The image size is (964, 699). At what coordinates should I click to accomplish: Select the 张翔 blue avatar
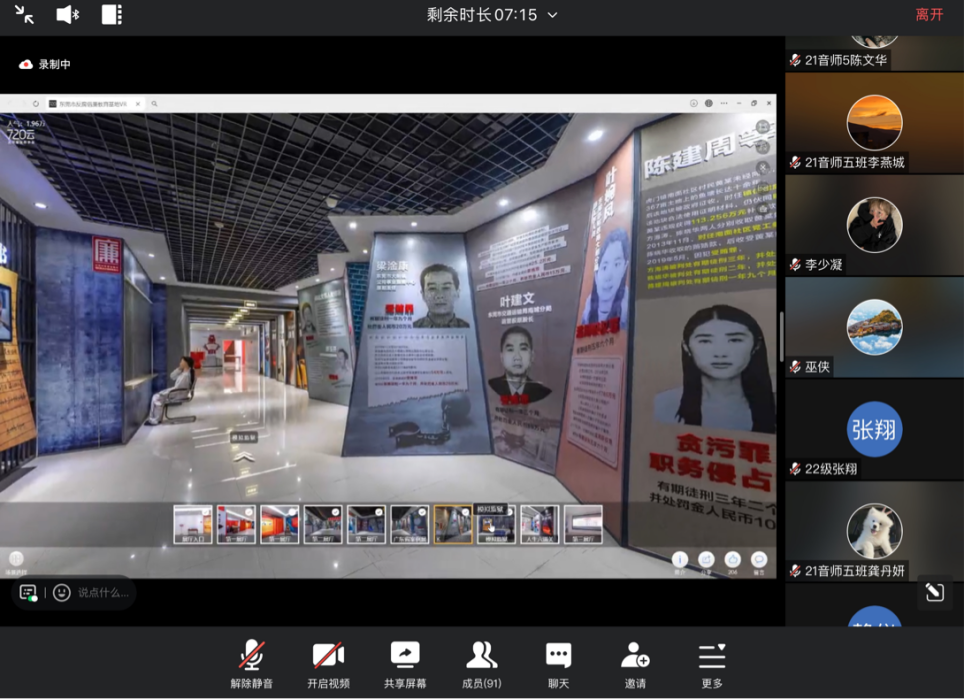tap(874, 429)
